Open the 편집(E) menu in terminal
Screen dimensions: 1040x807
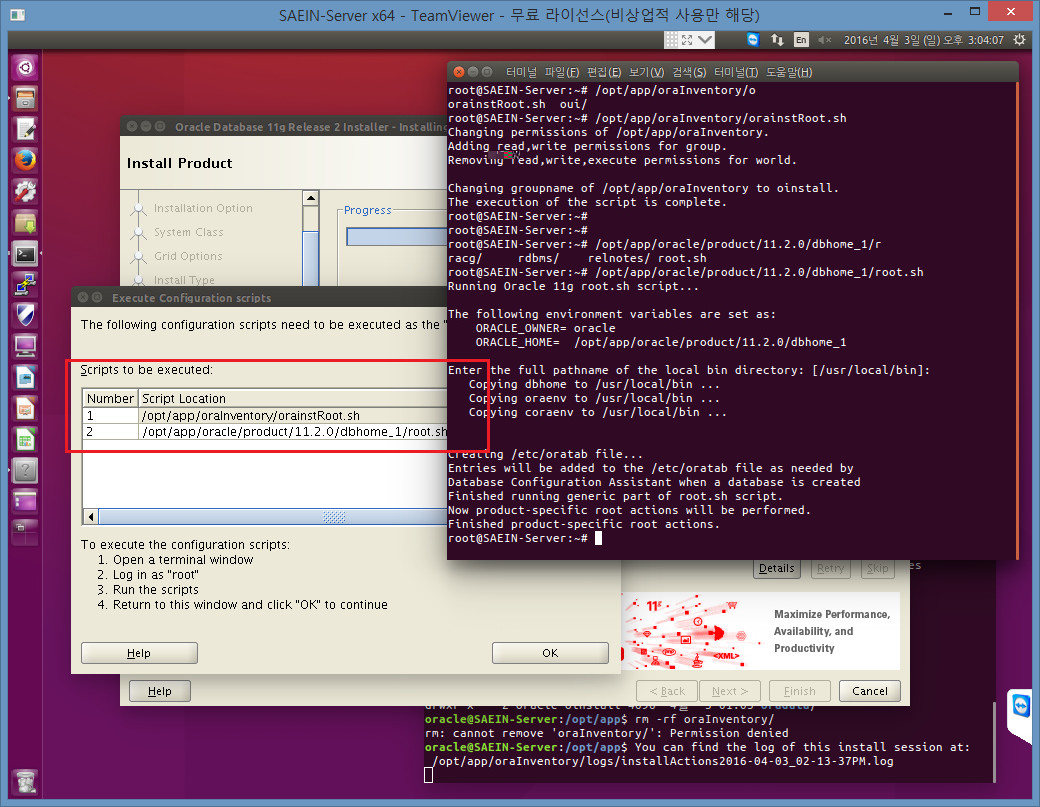click(x=604, y=72)
